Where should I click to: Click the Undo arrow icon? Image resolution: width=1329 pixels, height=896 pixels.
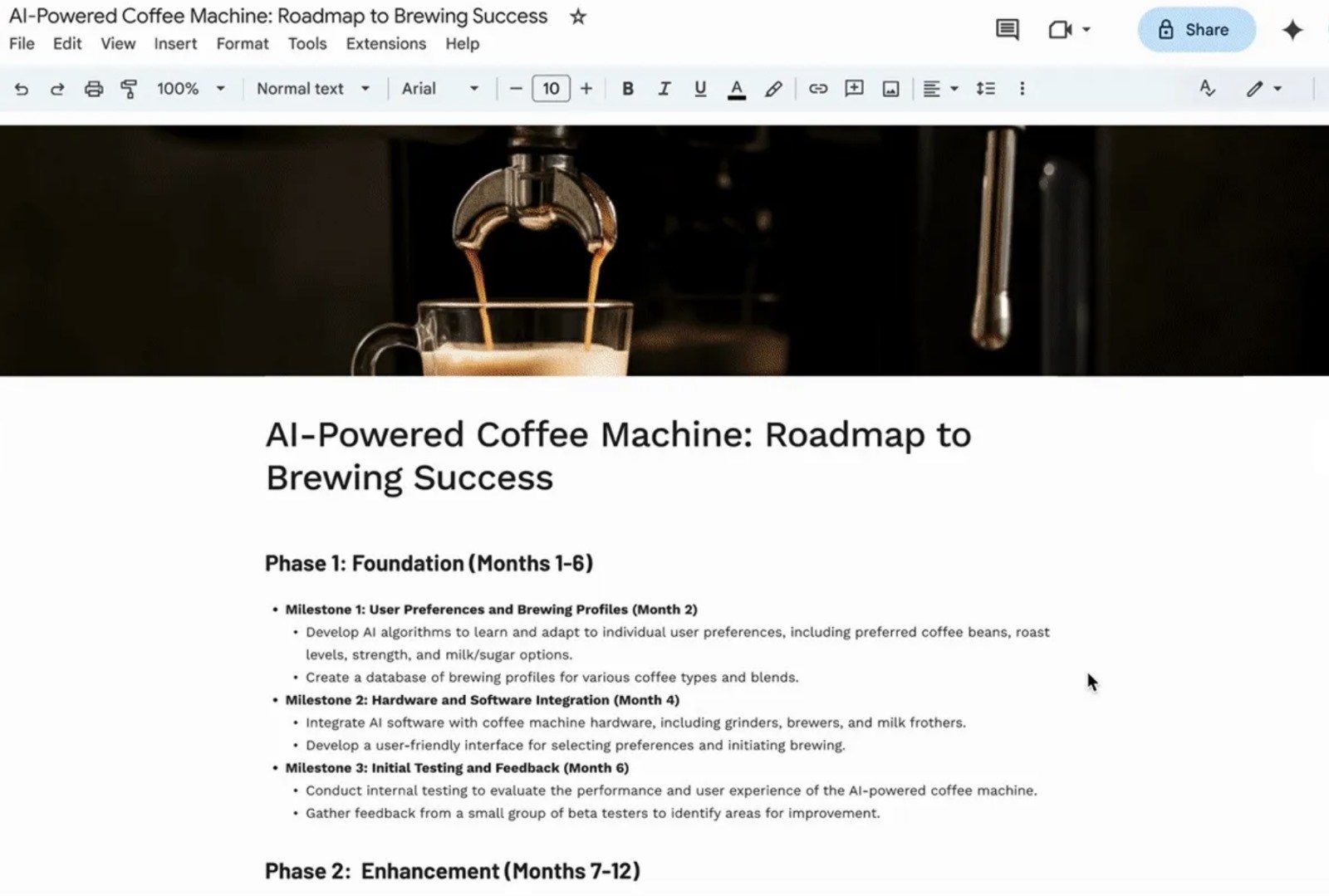(22, 89)
